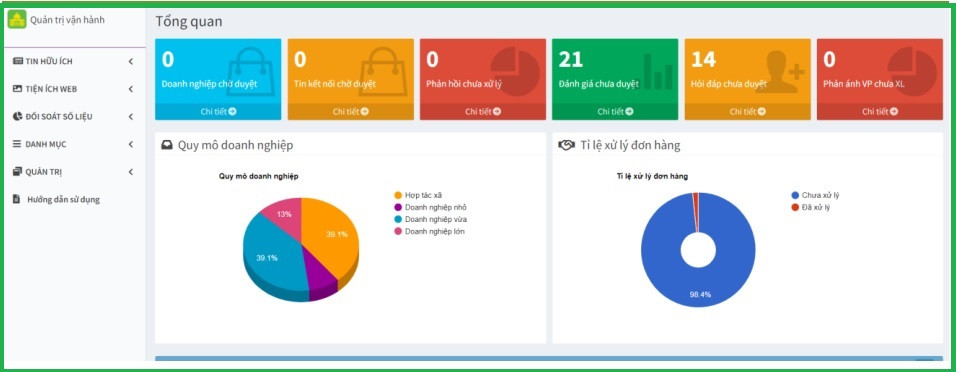Click the inbox icon beside Quy mô doanh nghiệp
Screen dimensions: 956x372
166,145
